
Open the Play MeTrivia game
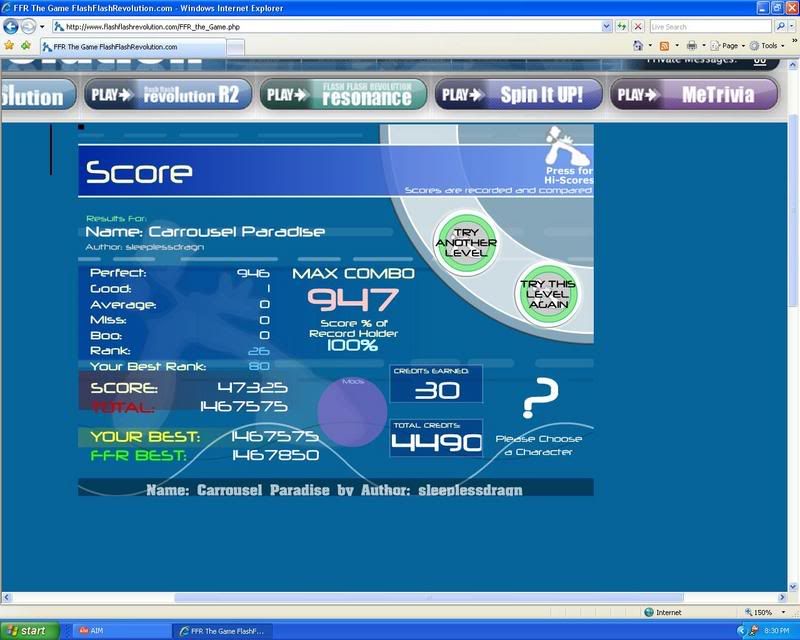coord(695,95)
